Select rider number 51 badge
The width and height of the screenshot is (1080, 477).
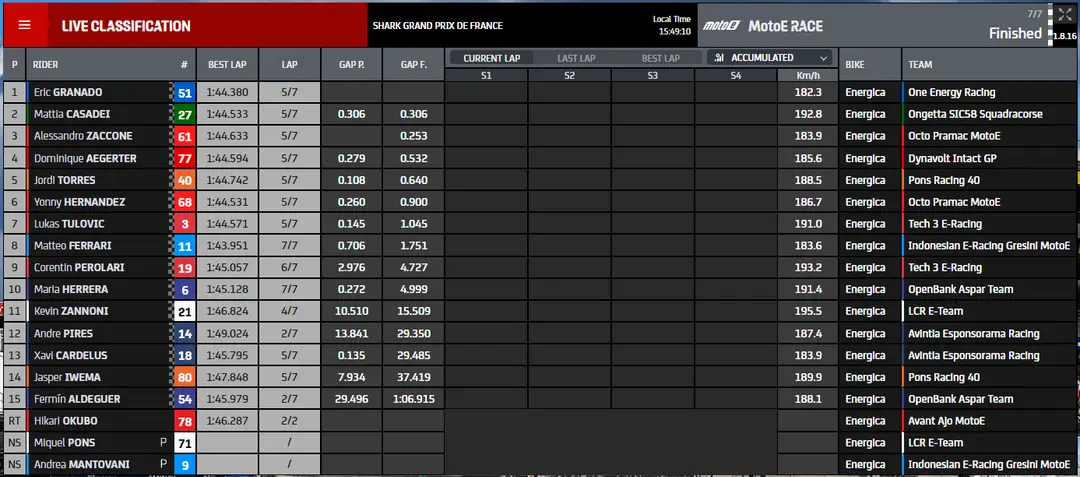[184, 93]
